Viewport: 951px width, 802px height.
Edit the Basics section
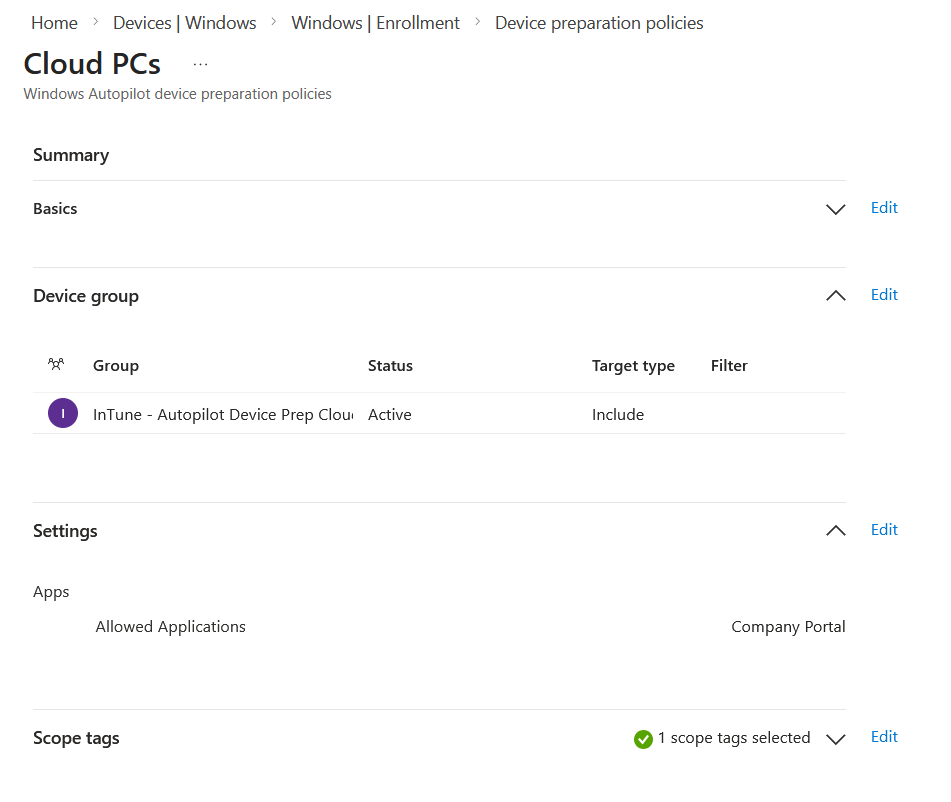pos(884,208)
